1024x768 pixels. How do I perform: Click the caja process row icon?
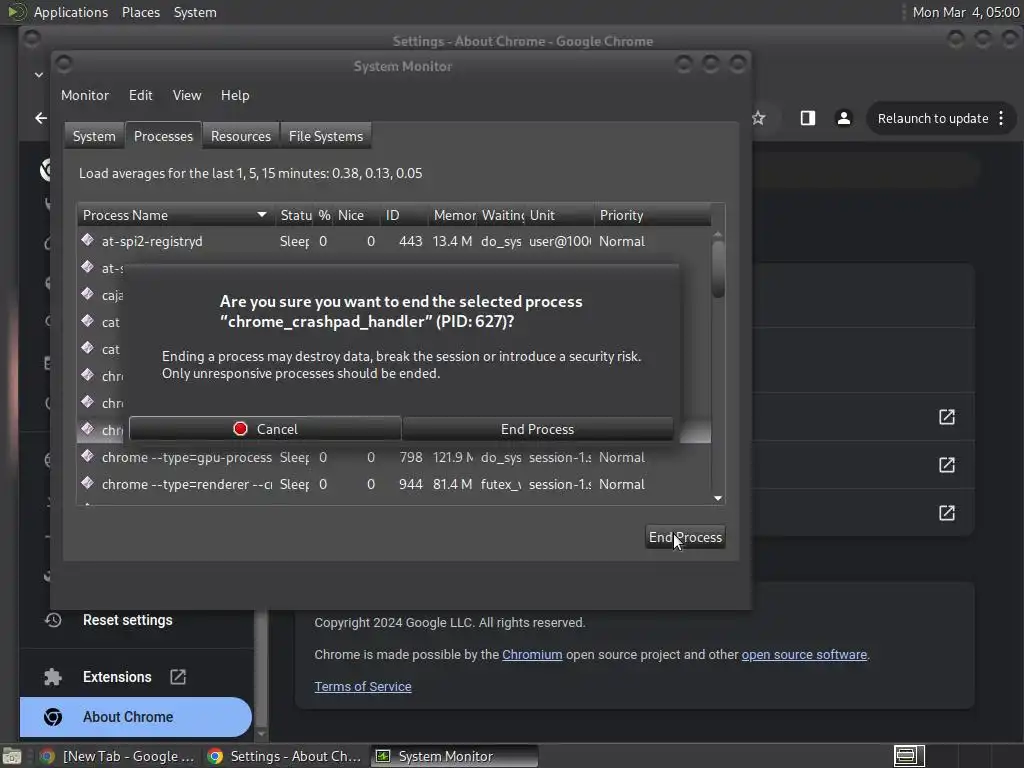pos(88,294)
